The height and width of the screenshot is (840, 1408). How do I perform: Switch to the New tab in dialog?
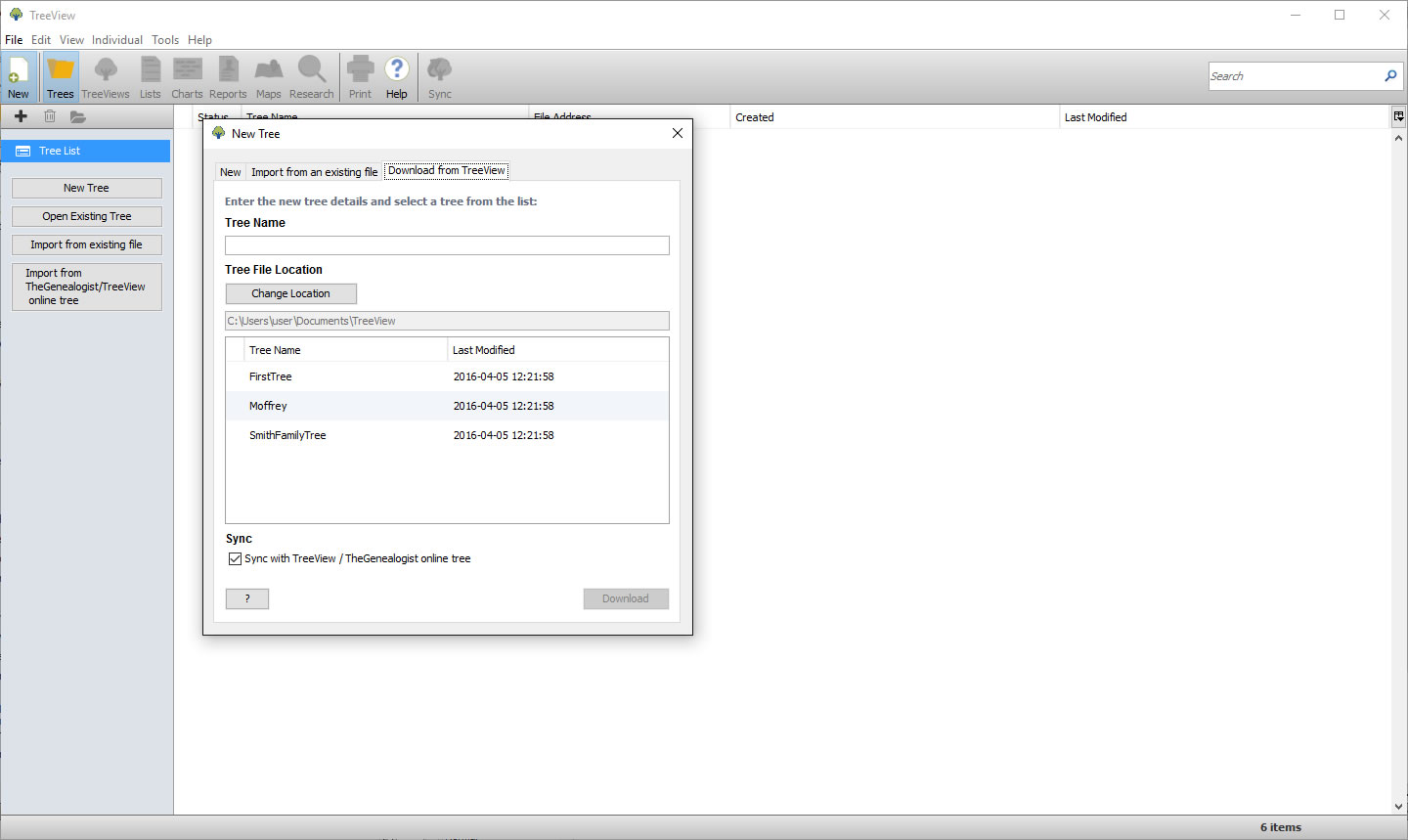click(x=230, y=172)
